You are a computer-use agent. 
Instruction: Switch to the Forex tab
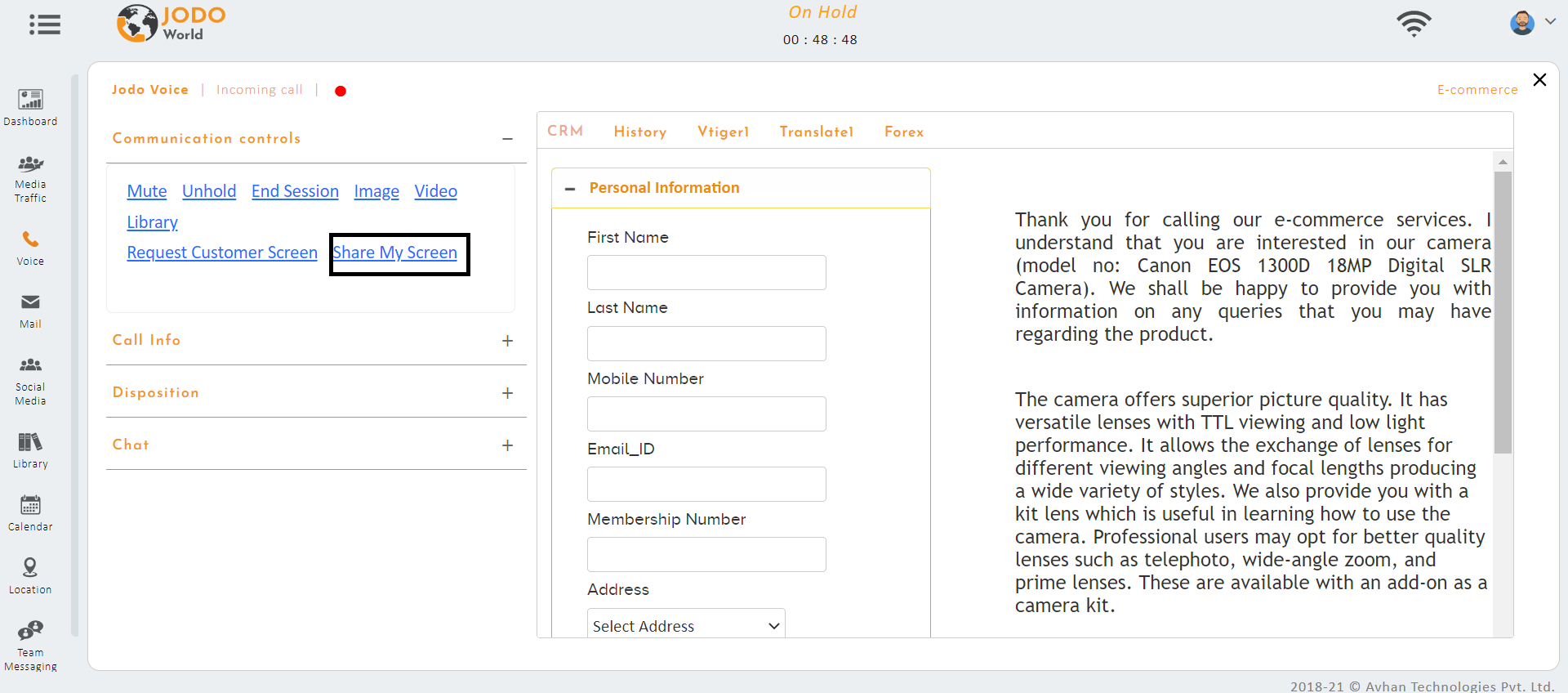(904, 132)
